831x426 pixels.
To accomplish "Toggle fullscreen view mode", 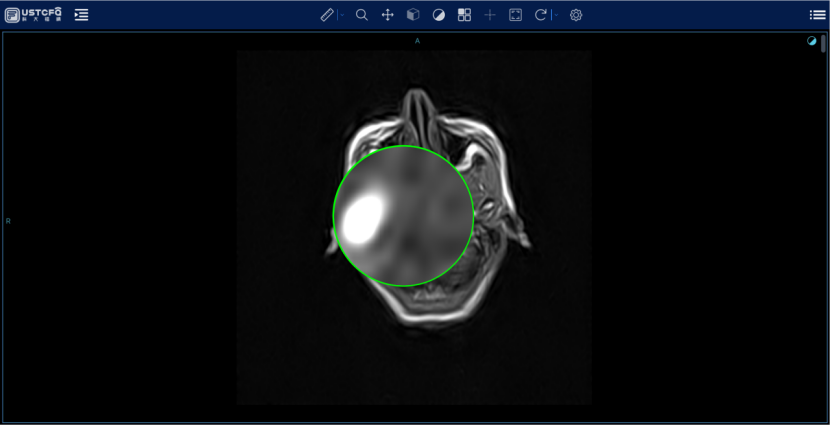I will pos(516,15).
